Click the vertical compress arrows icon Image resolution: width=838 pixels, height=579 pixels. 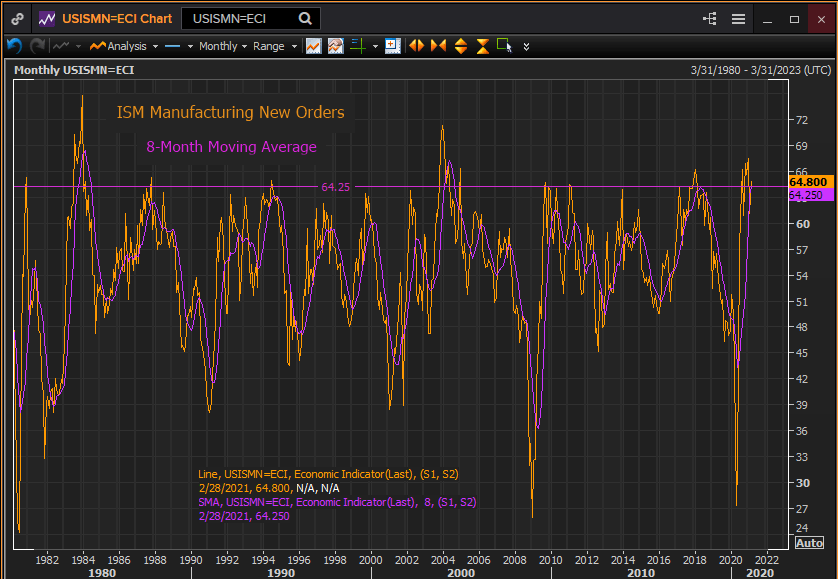coord(483,46)
